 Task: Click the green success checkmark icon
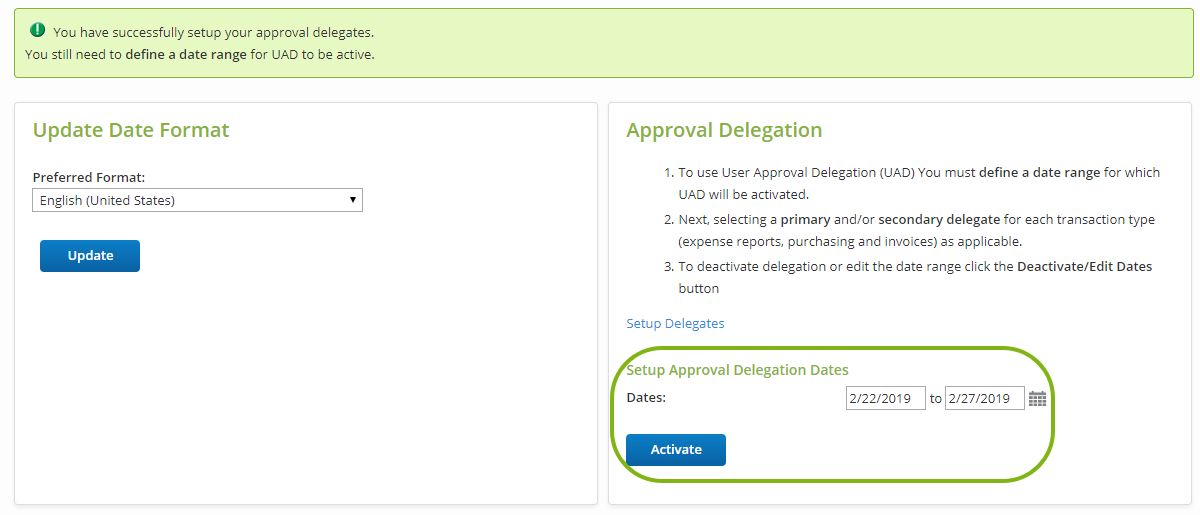click(38, 31)
